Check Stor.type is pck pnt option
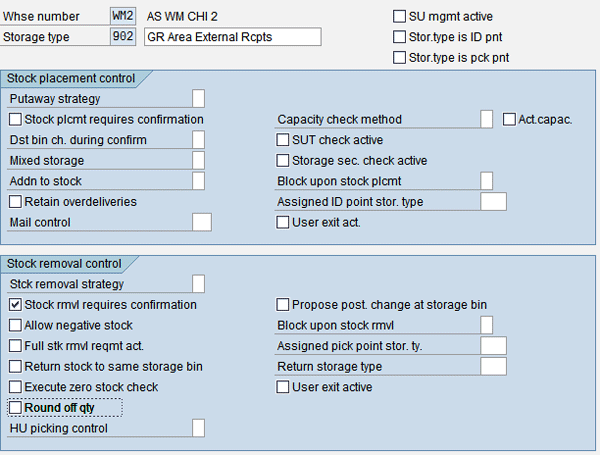This screenshot has height=455, width=600. click(x=399, y=58)
